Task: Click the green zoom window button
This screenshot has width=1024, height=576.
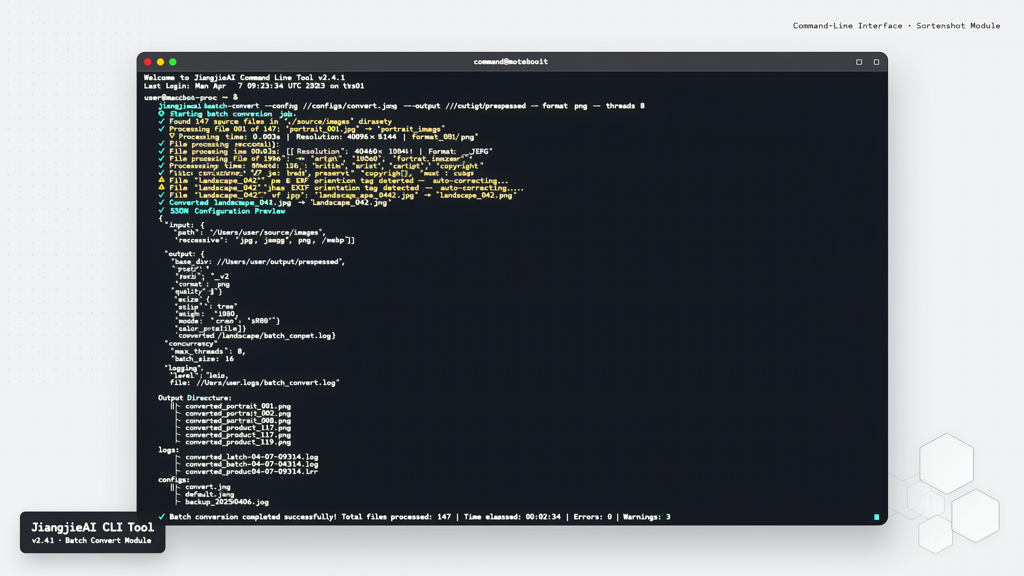Action: click(173, 62)
